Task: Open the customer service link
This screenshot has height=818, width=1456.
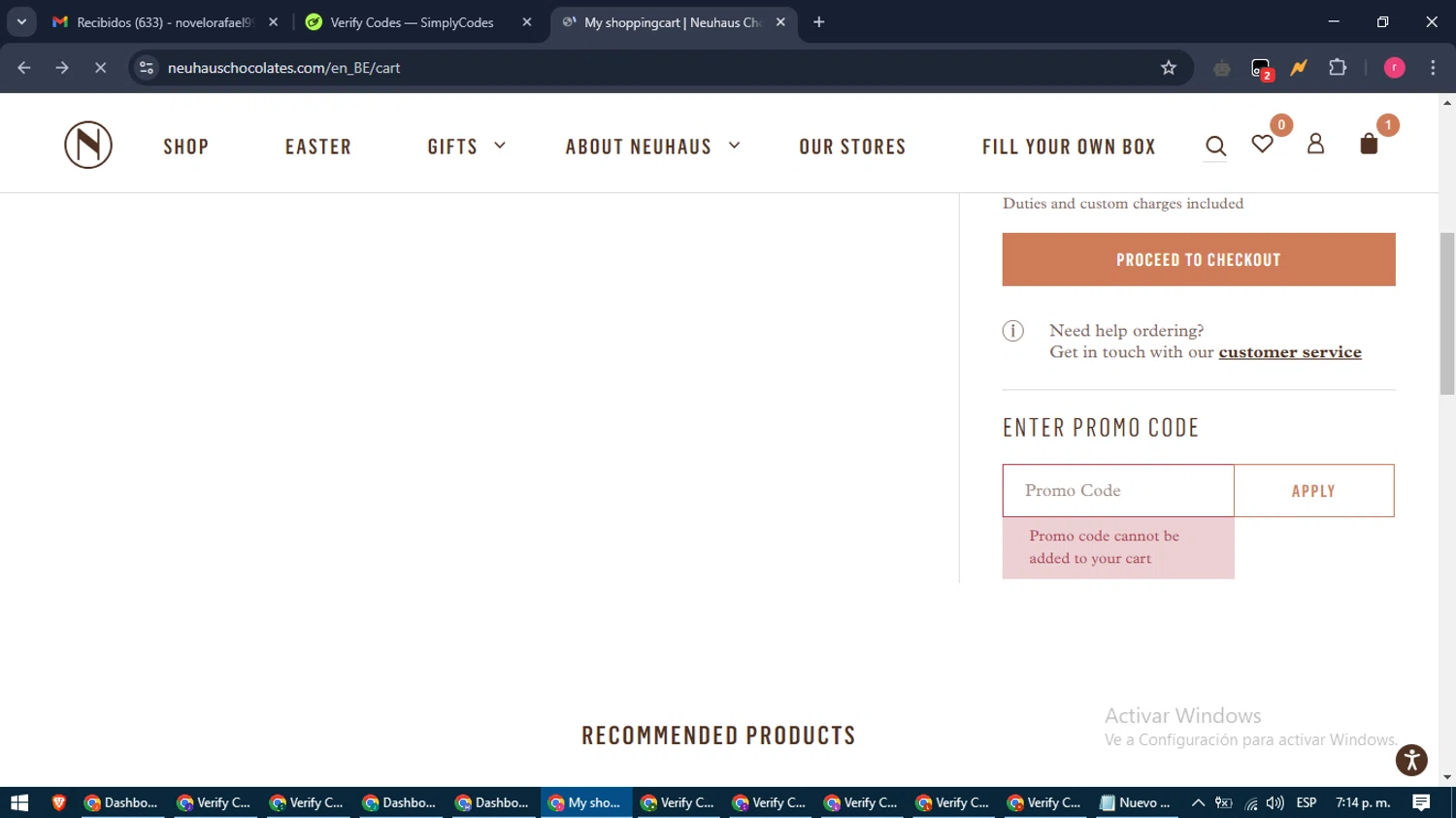Action: (1290, 352)
